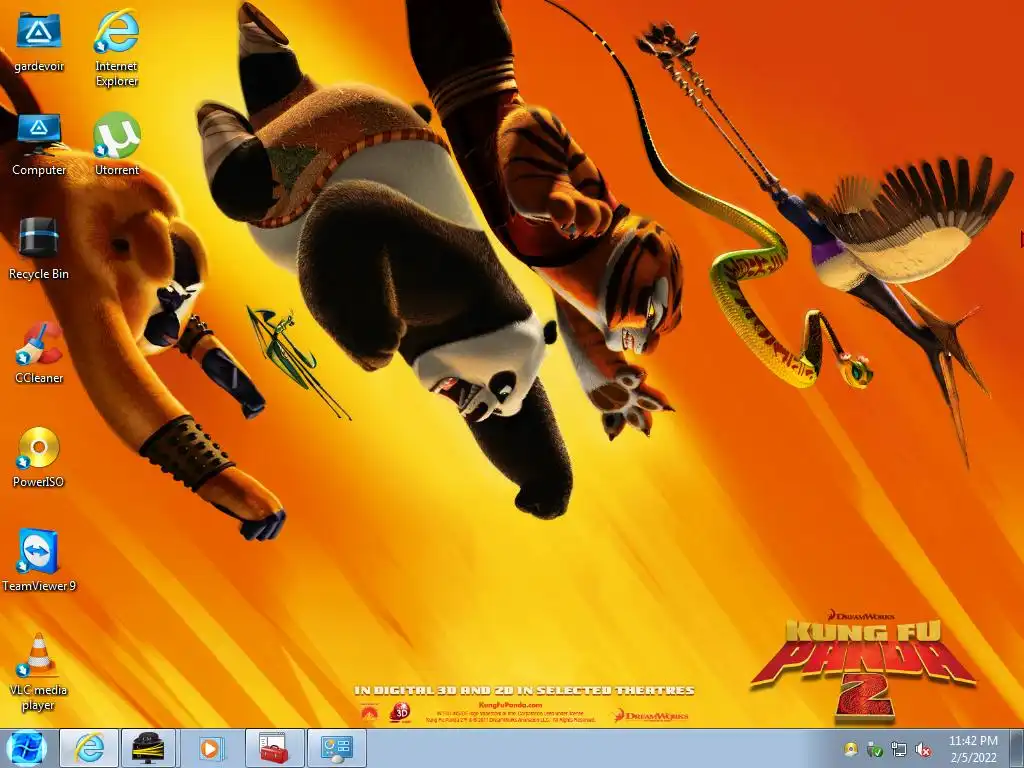Click the Show desktop button at taskbar end
Screen dimensions: 1024x768
pyautogui.click(x=1017, y=749)
